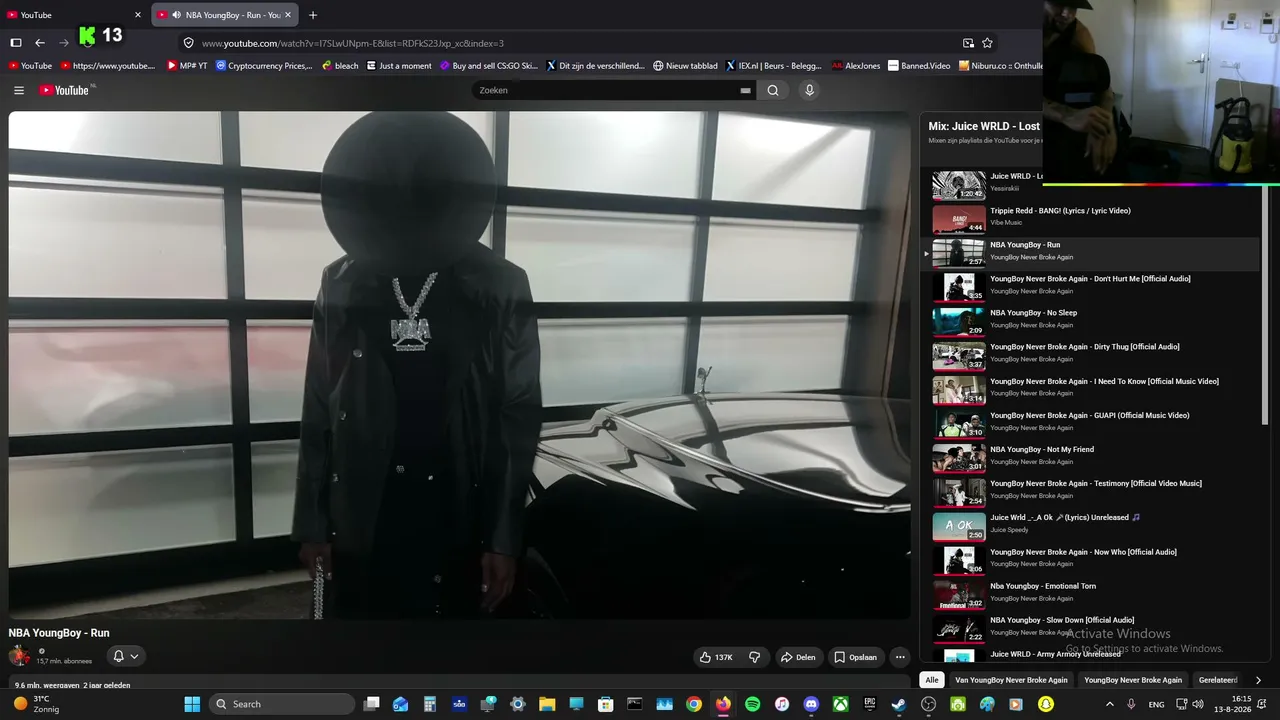The image size is (1280, 720).
Task: Open the bleach bookmark
Action: [x=340, y=66]
